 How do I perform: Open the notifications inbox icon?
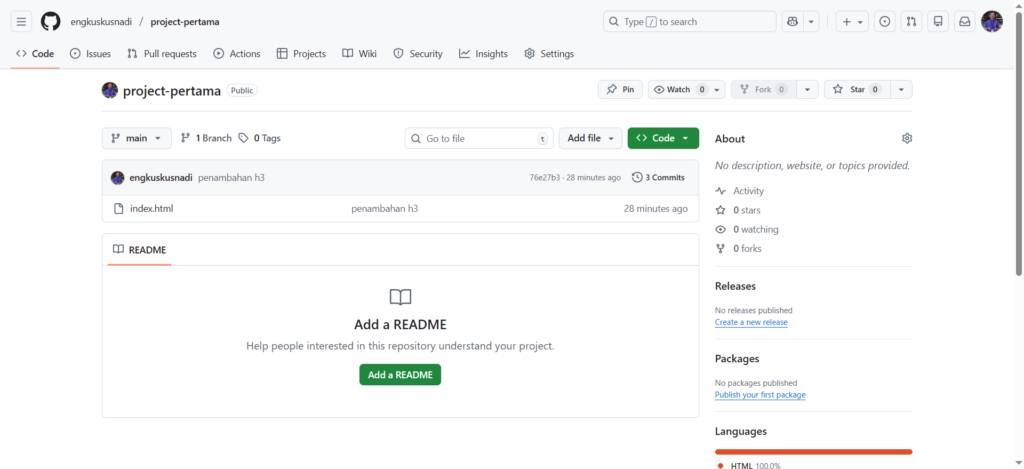964,21
